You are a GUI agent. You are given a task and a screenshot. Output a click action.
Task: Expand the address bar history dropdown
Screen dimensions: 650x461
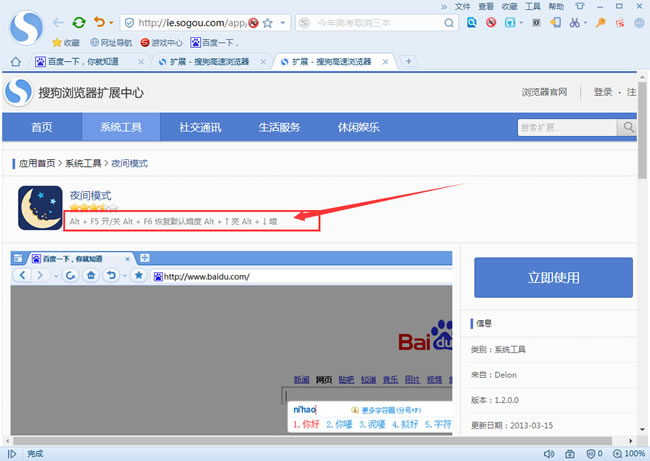283,23
